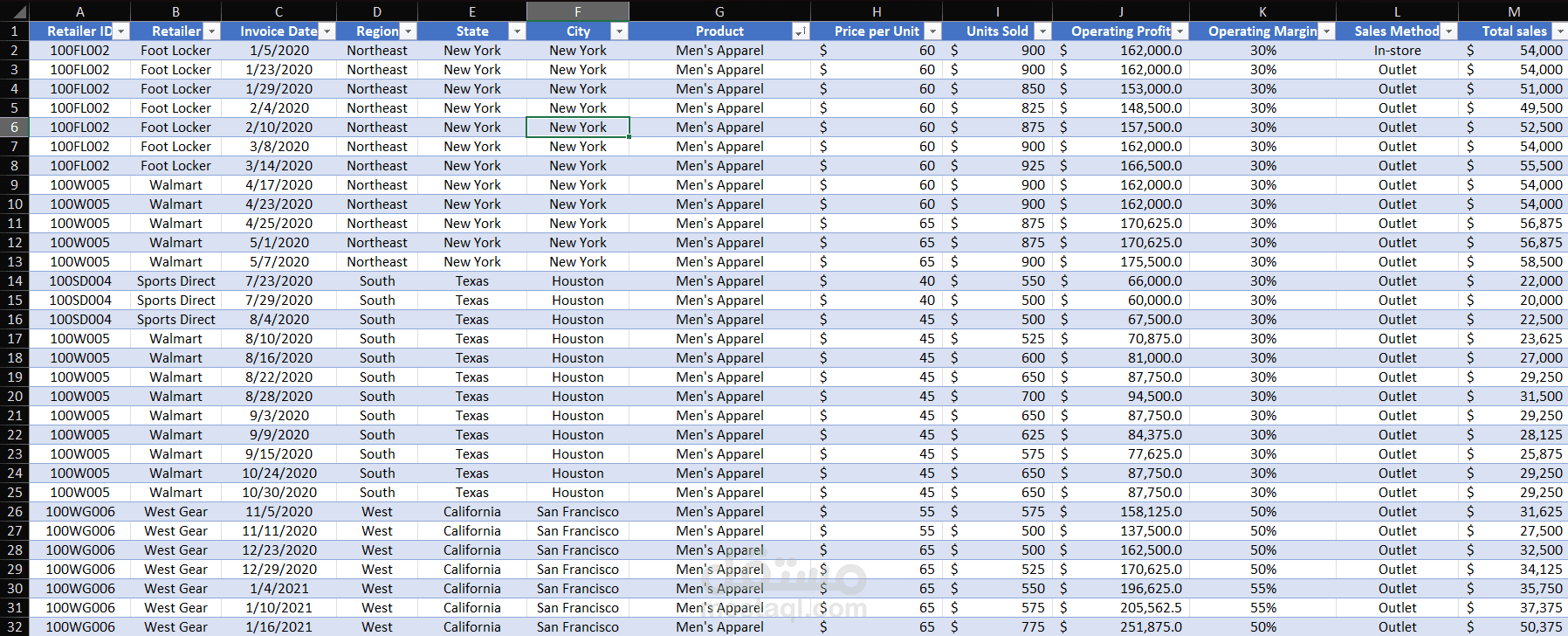1568x636 pixels.
Task: Select row 26 header number
Action: coord(15,511)
